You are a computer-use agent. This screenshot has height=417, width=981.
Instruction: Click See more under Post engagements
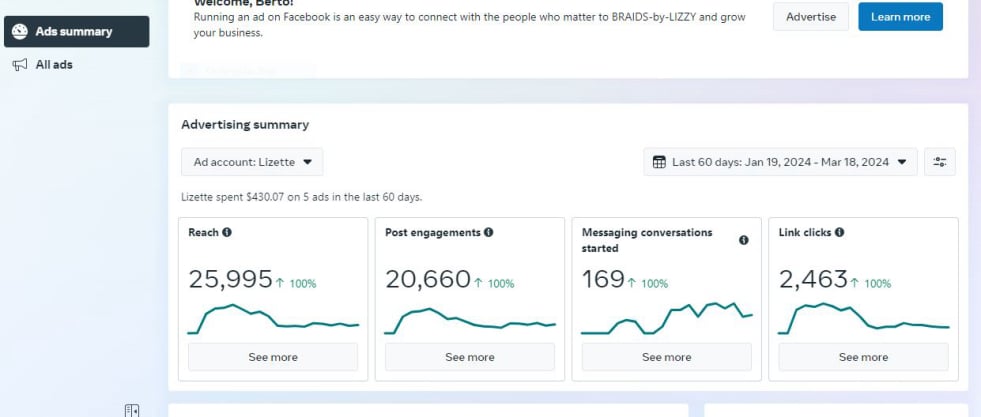pyautogui.click(x=469, y=357)
